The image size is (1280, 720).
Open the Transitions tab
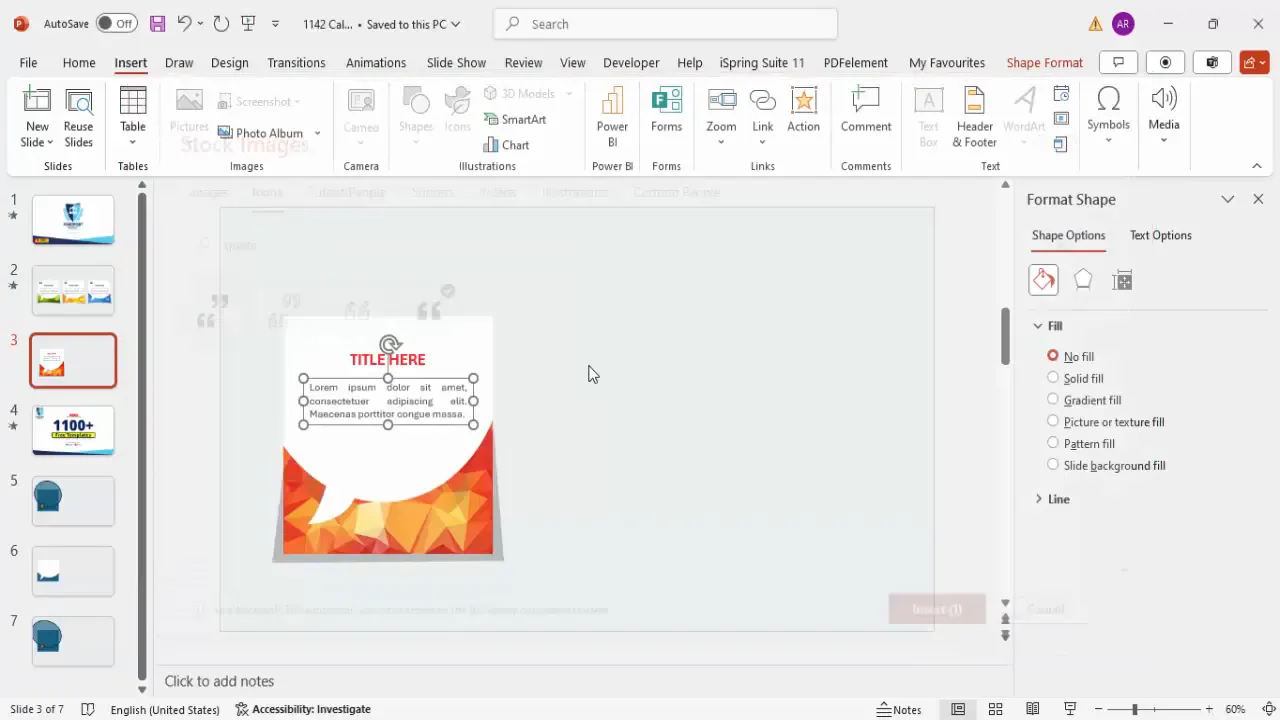[x=296, y=62]
